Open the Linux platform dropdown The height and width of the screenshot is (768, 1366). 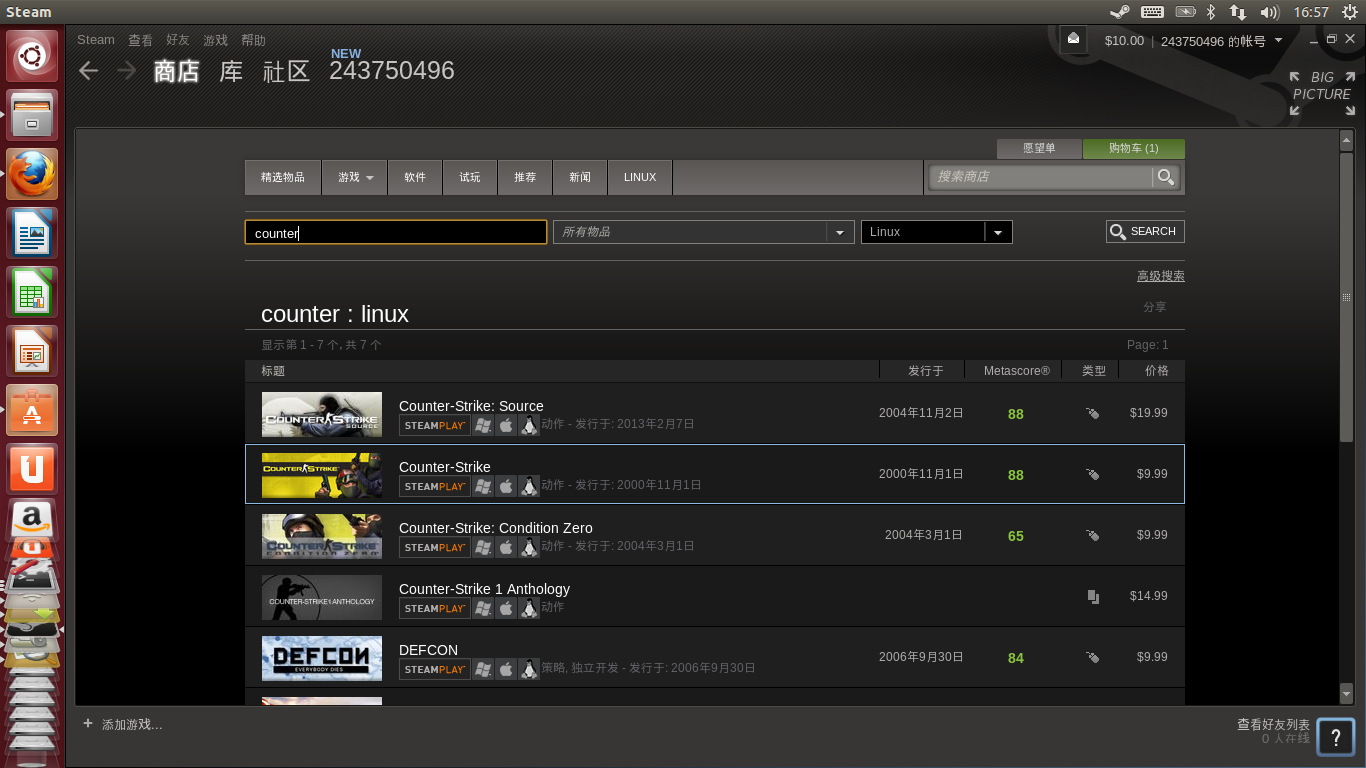937,232
